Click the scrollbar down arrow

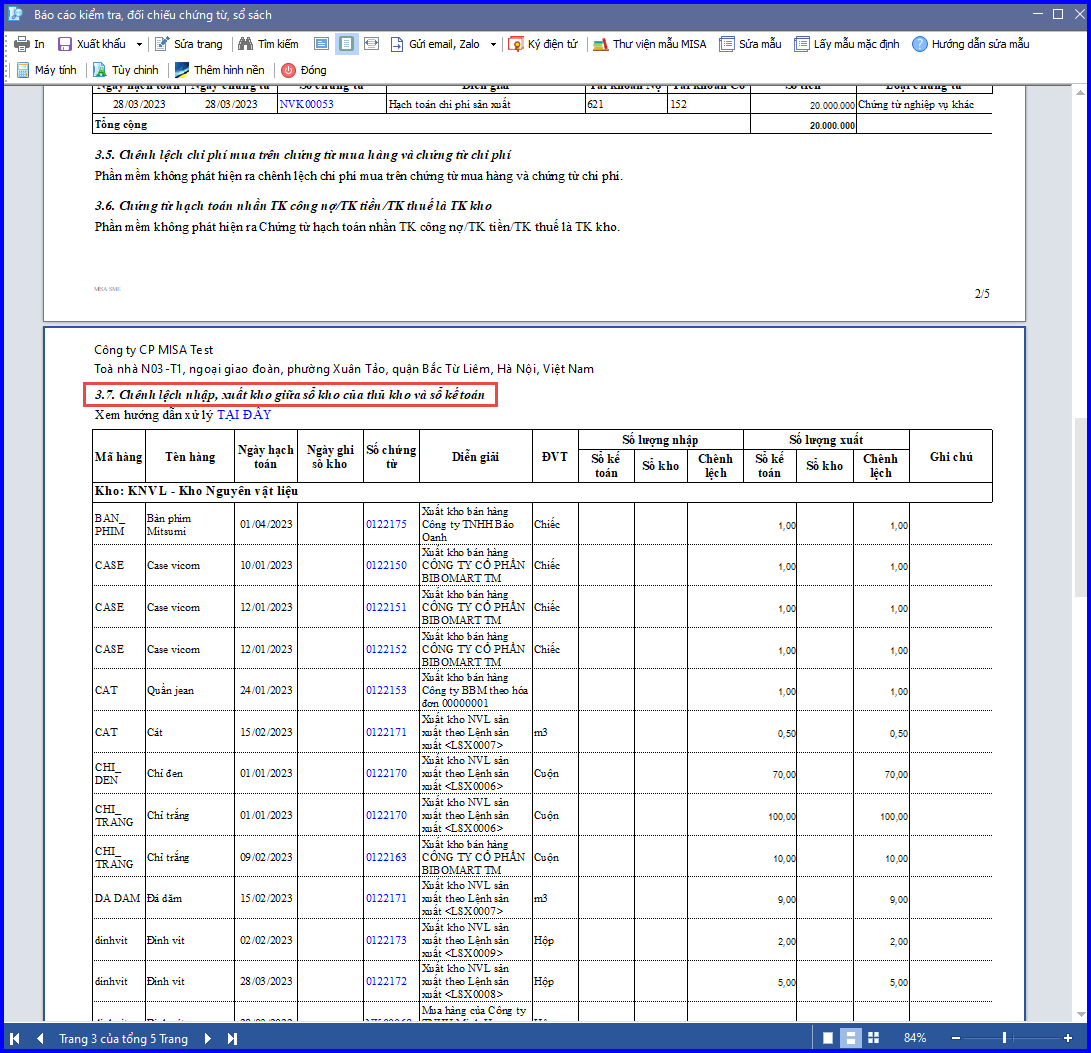pos(1080,1014)
